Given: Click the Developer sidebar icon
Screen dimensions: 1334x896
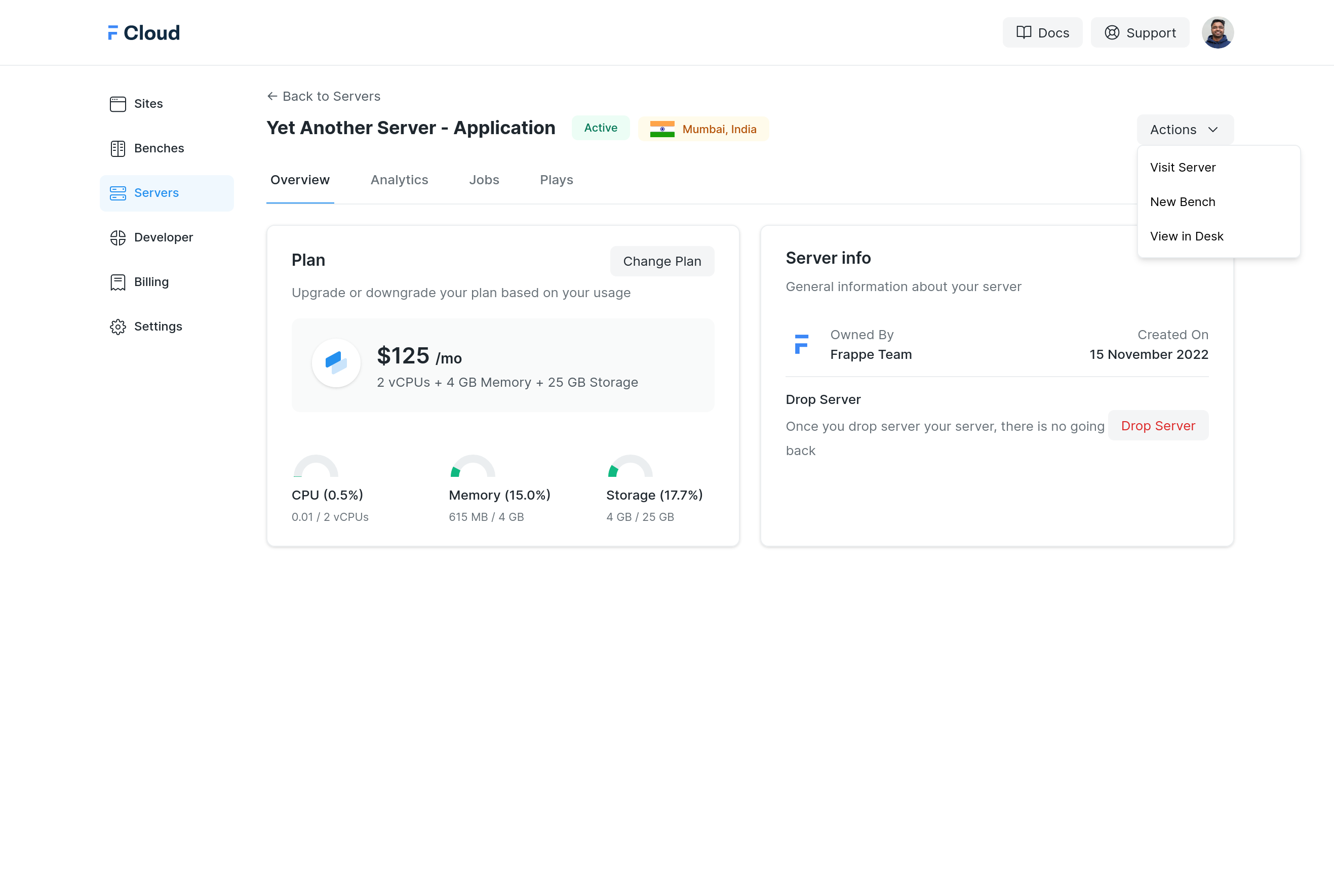Looking at the screenshot, I should tap(117, 237).
